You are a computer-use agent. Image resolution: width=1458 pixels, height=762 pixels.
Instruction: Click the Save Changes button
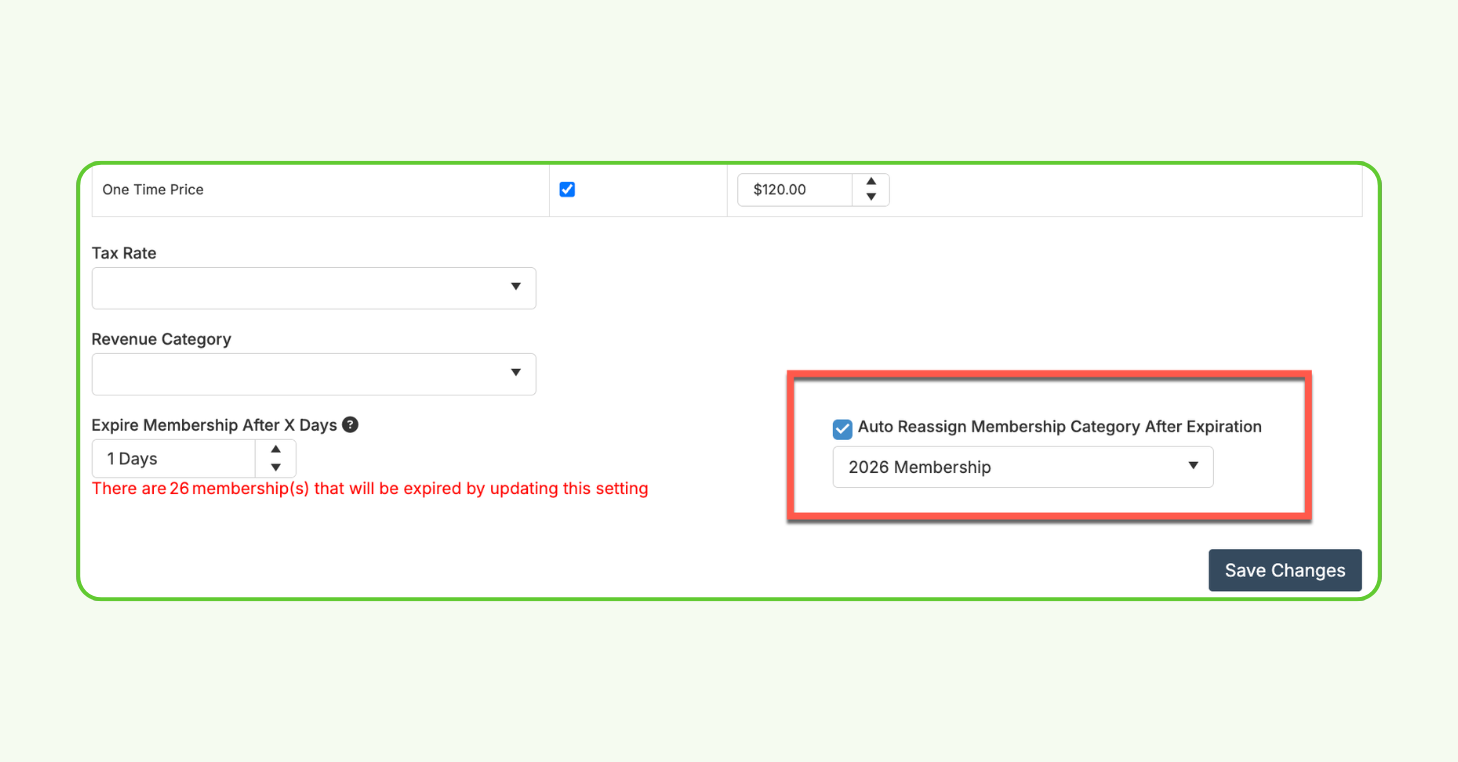[x=1284, y=570]
